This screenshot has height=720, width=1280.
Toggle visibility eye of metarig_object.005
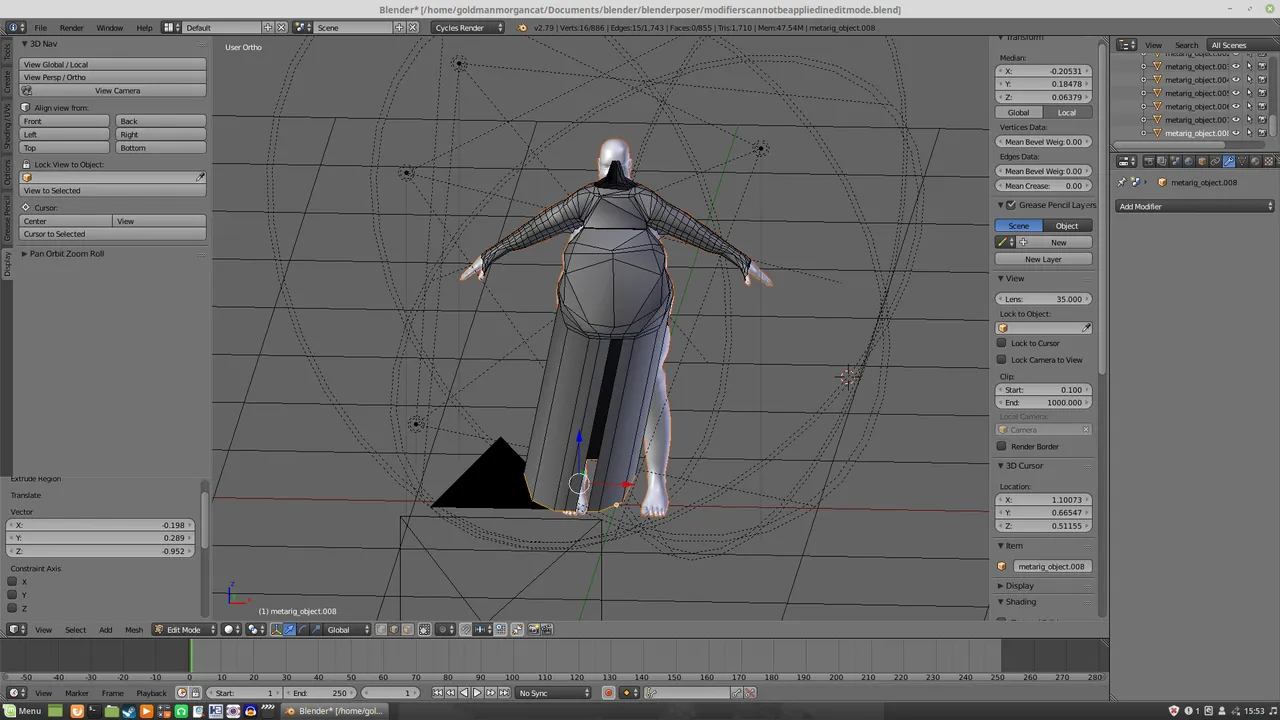point(1235,93)
